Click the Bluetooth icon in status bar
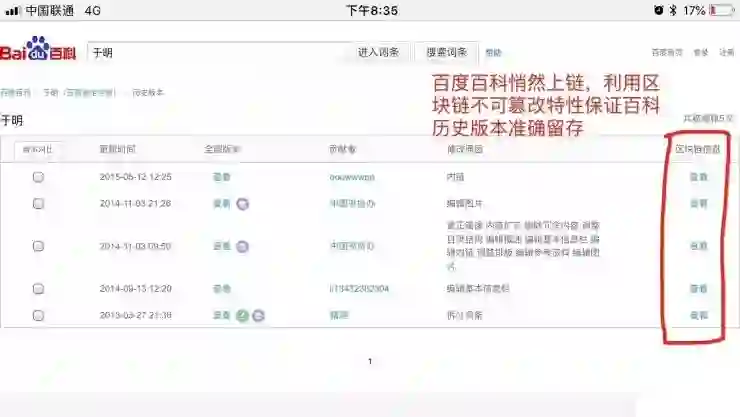The width and height of the screenshot is (740, 417). pyautogui.click(x=673, y=10)
